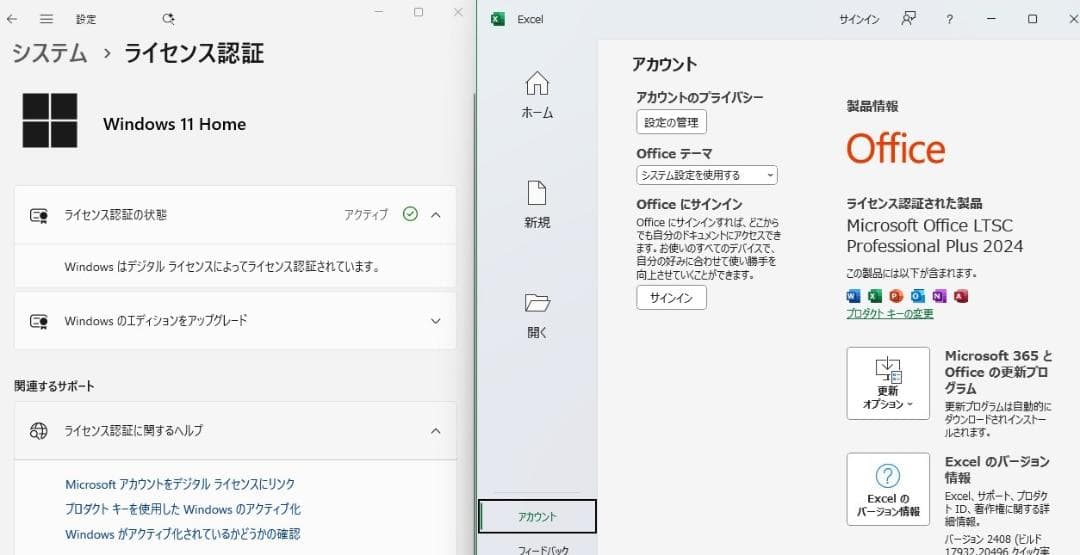Click the Excel product icon in product list

pos(875,296)
